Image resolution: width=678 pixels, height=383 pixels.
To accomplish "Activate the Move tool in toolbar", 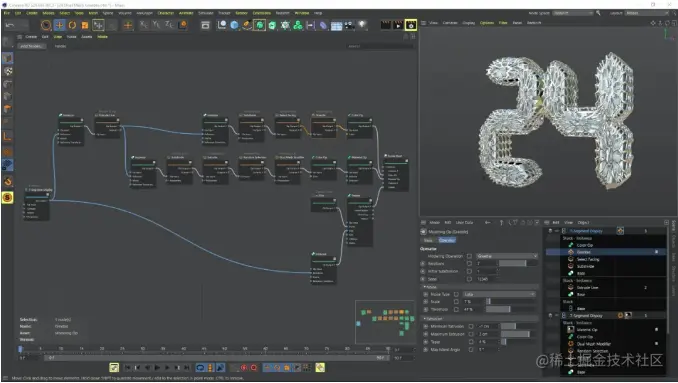I will (59, 25).
